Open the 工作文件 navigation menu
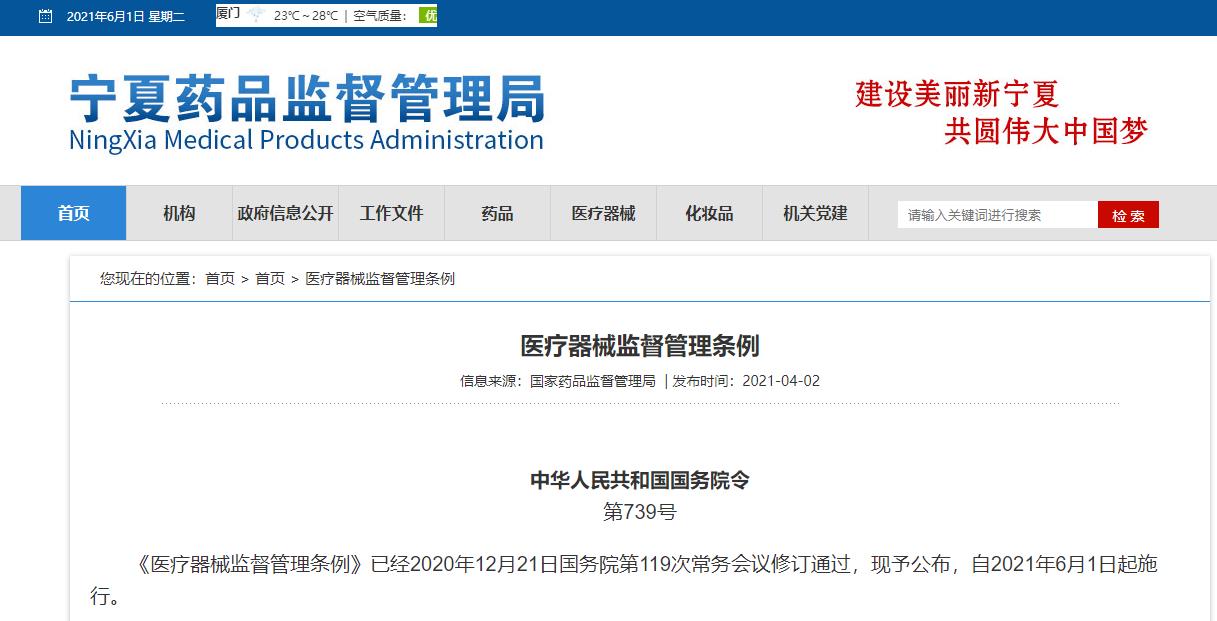Viewport: 1217px width, 621px height. coord(391,213)
